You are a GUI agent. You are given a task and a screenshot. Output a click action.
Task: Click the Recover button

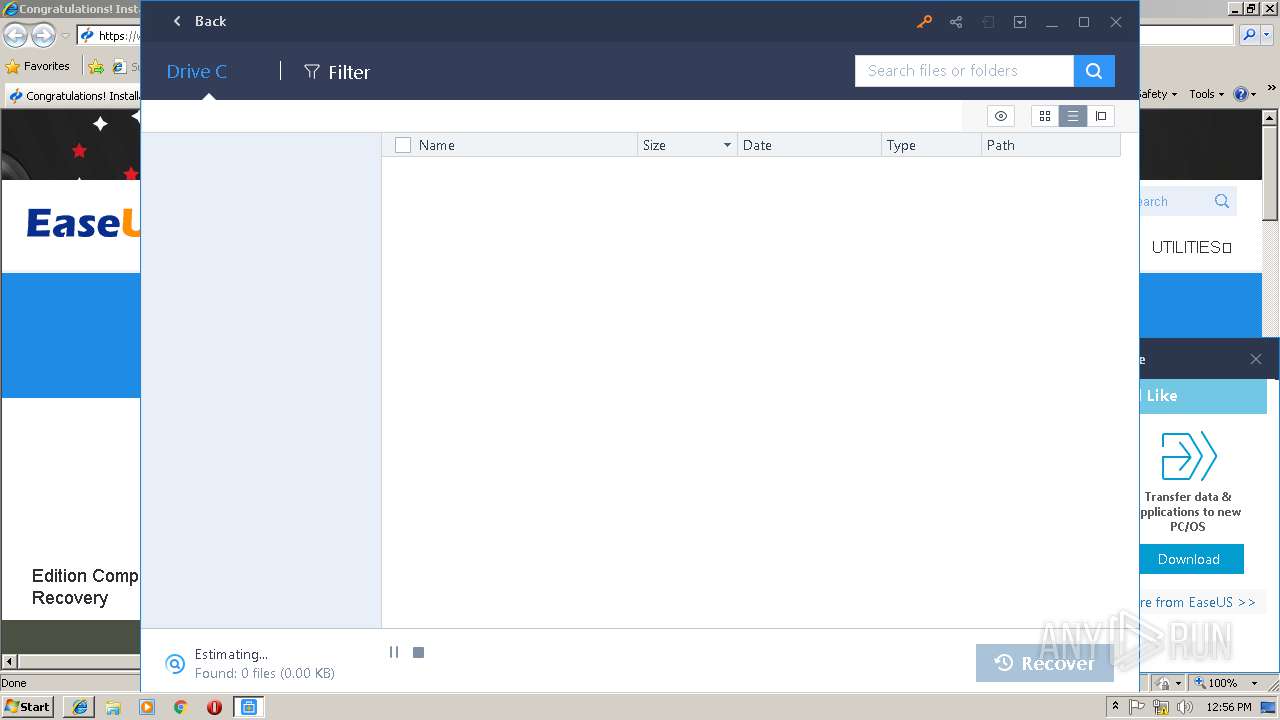click(x=1045, y=663)
